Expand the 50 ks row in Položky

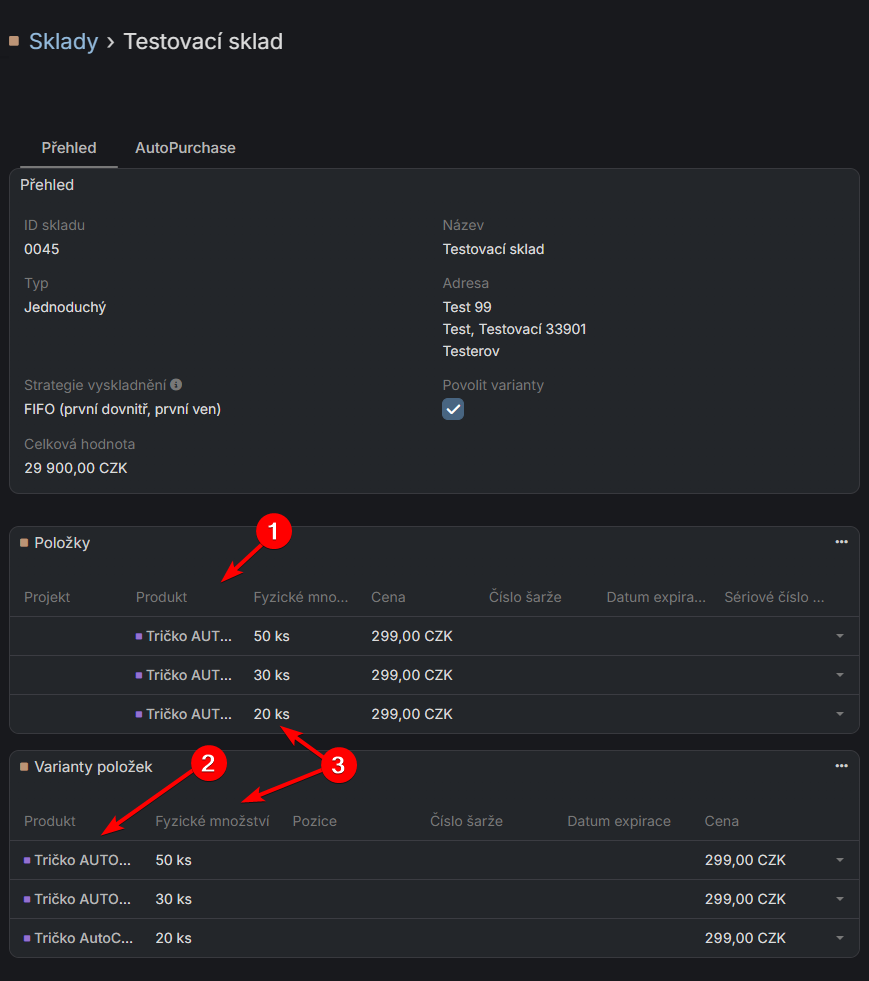(839, 636)
